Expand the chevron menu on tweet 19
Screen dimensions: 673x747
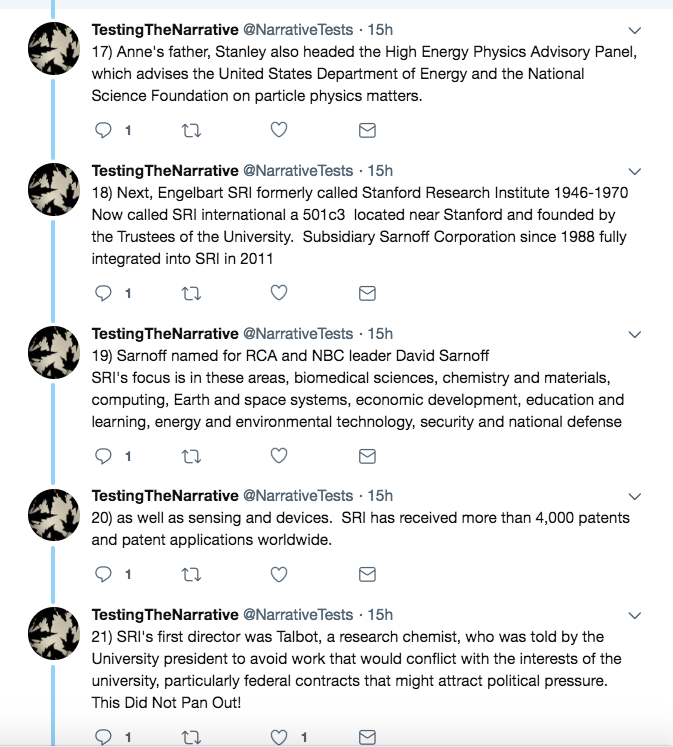pyautogui.click(x=634, y=334)
